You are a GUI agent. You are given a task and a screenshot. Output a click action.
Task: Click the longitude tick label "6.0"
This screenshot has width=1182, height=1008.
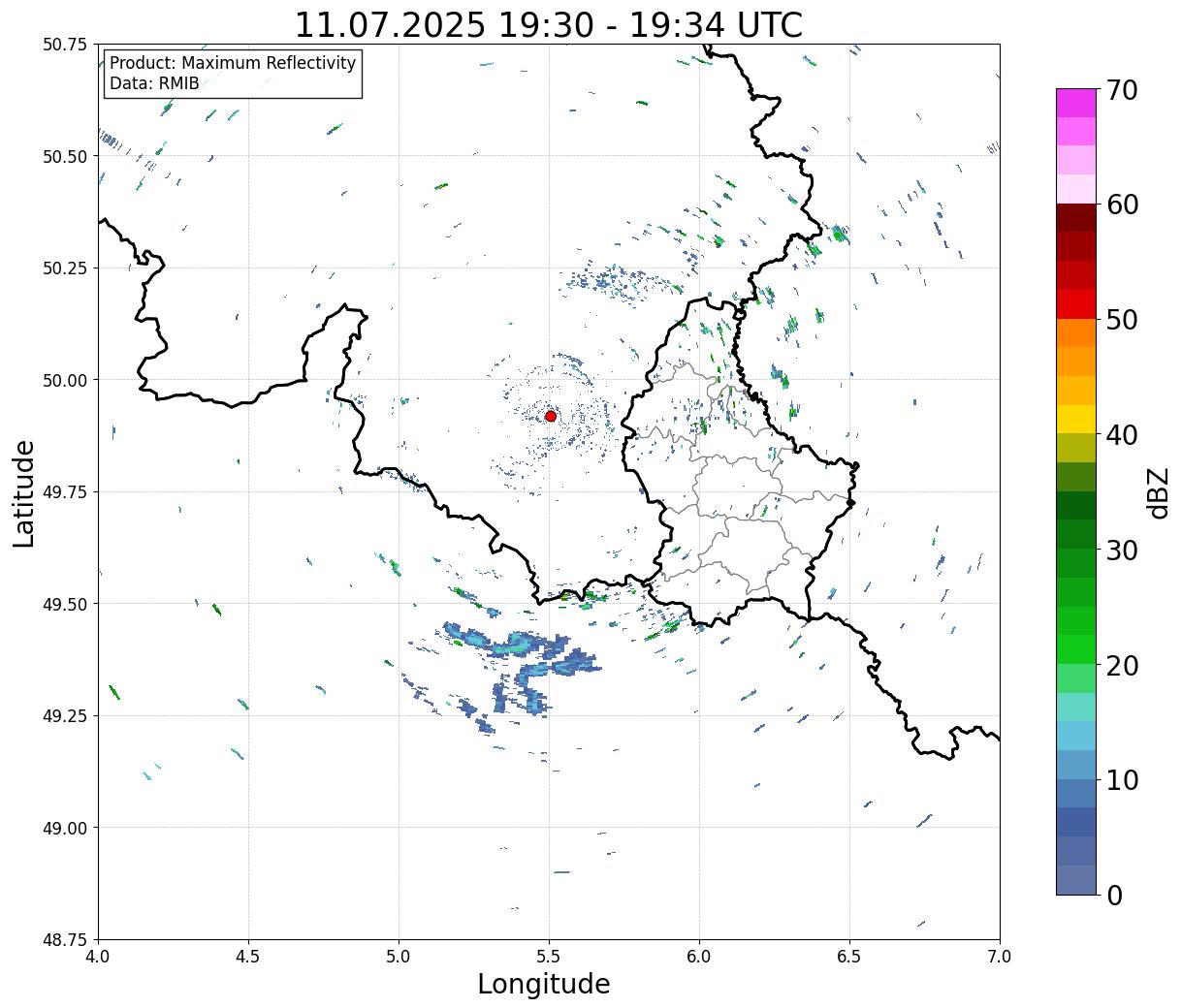(x=699, y=957)
